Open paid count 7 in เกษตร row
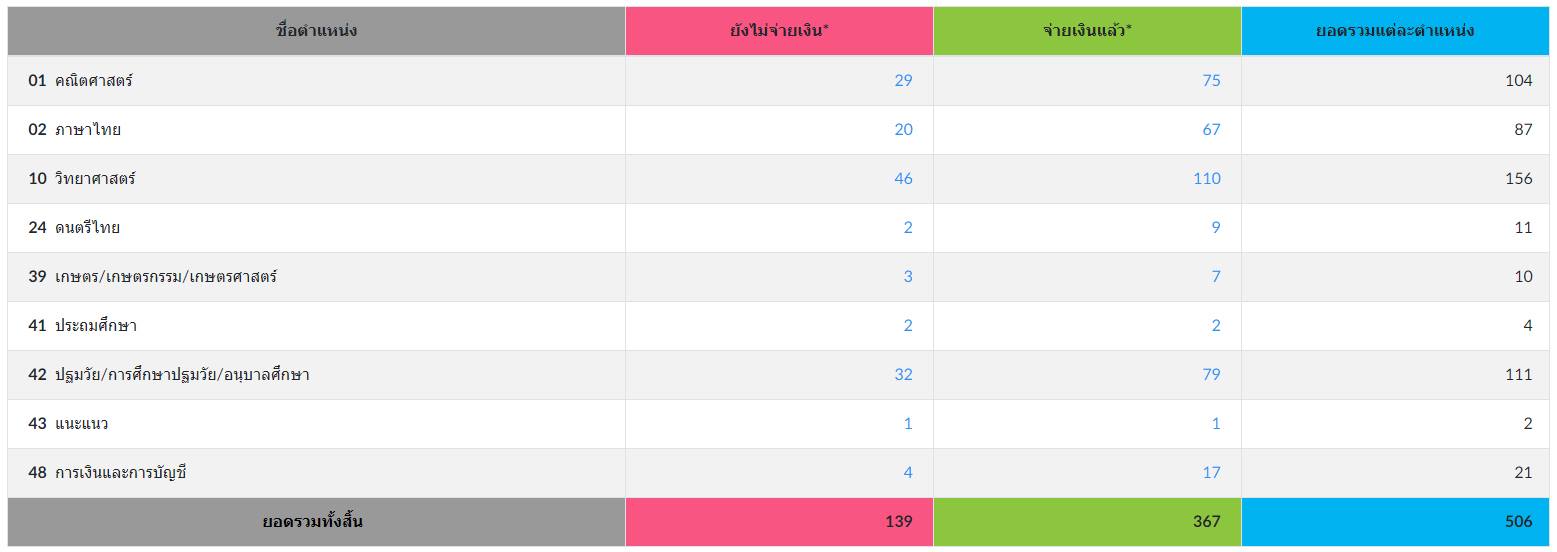 [x=1216, y=276]
